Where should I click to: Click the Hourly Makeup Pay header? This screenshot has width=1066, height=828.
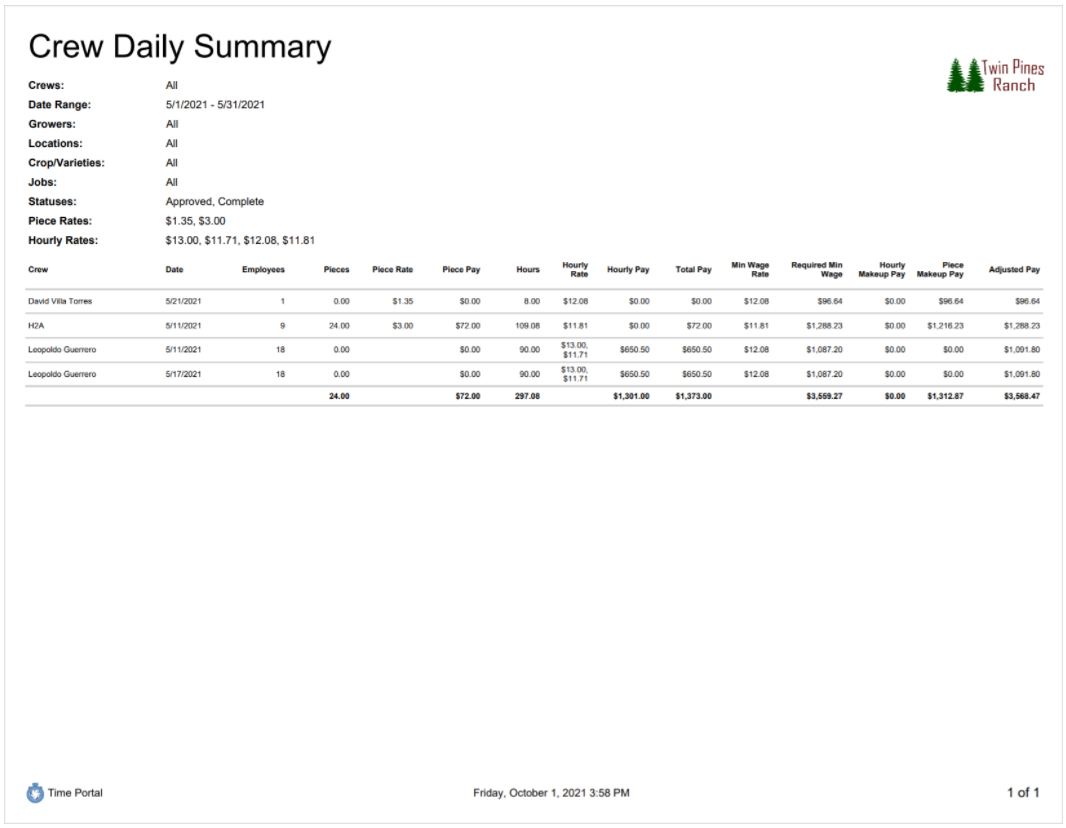(x=881, y=270)
